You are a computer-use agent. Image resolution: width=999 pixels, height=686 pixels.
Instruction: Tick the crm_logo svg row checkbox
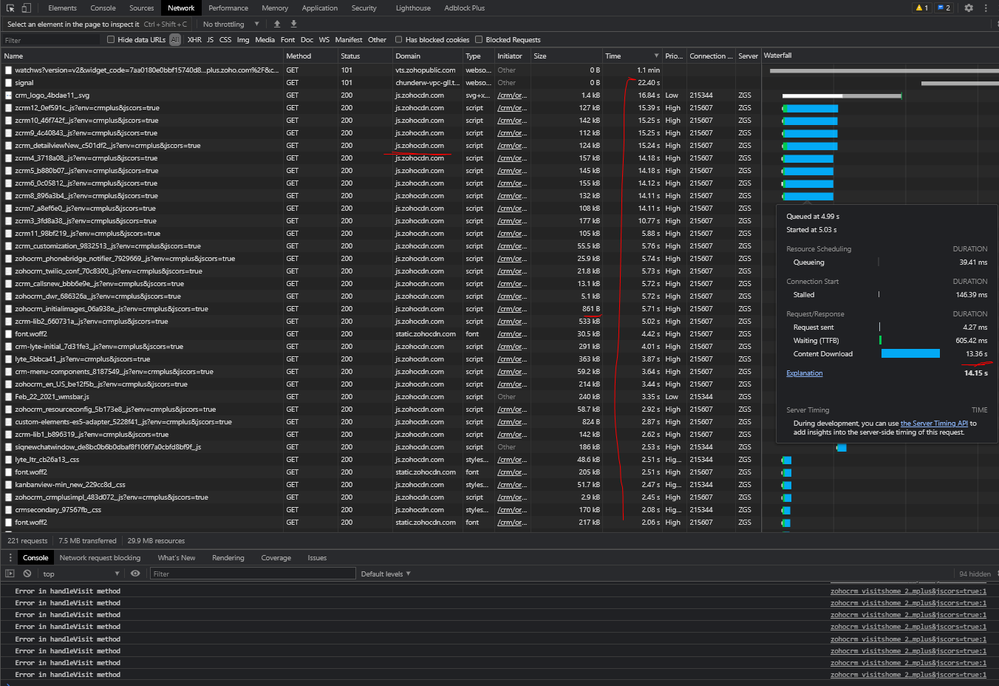point(8,96)
